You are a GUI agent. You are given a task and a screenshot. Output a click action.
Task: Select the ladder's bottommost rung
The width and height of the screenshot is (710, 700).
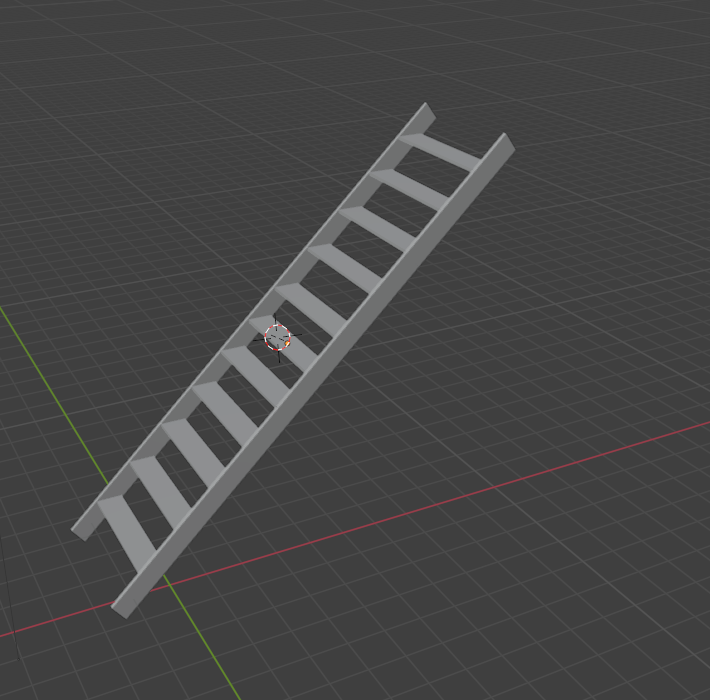pos(127,532)
